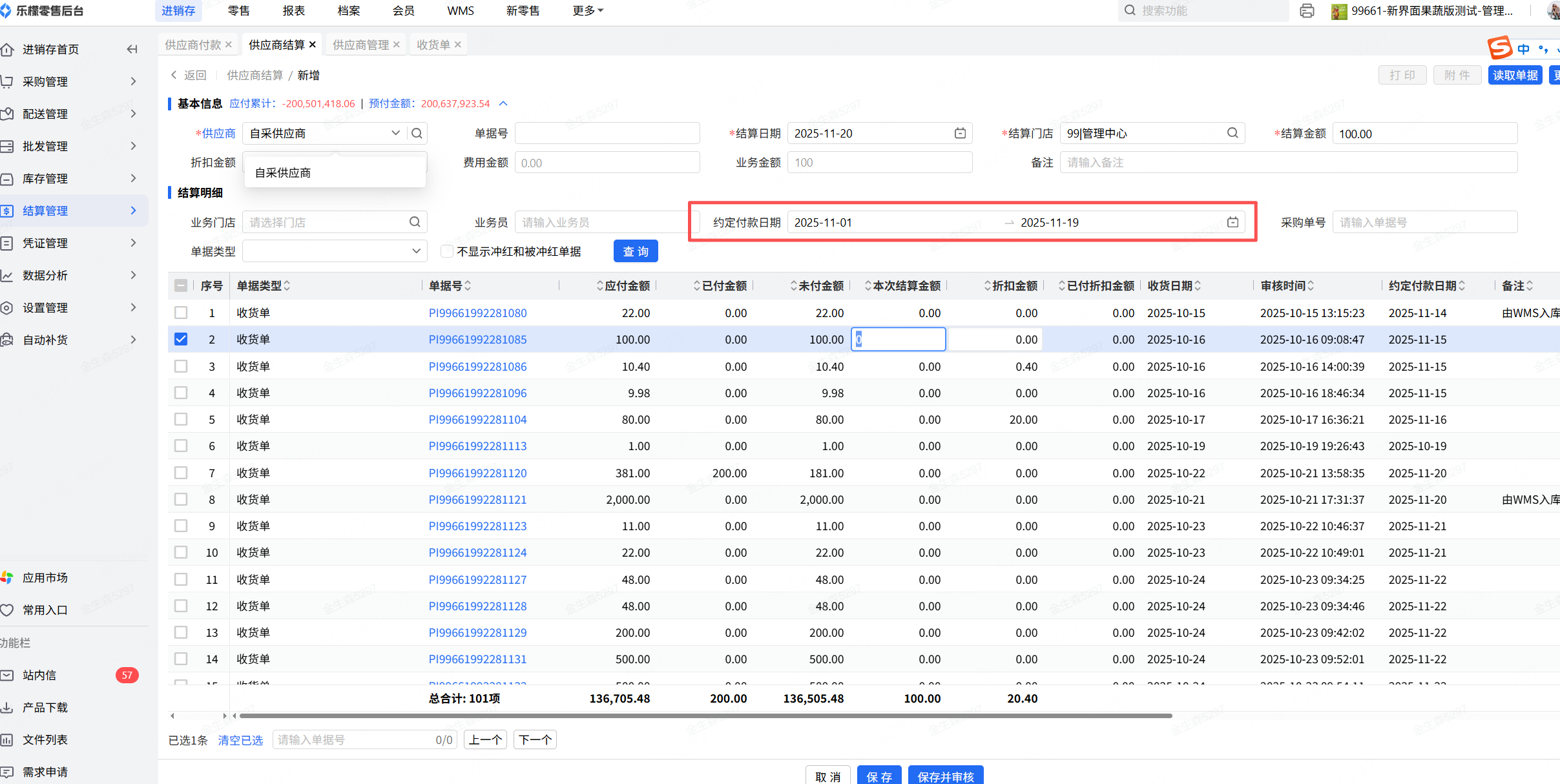Click the supplier search magnifier icon
The height and width of the screenshot is (784, 1560).
coord(417,133)
